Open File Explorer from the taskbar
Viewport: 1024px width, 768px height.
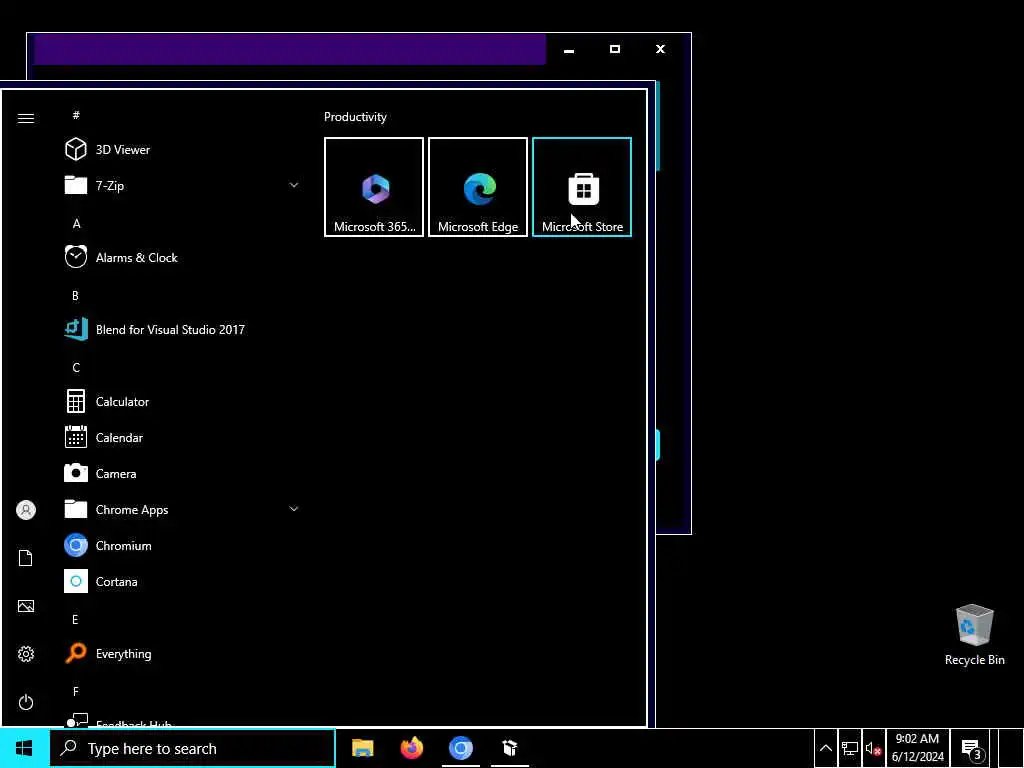tap(362, 748)
